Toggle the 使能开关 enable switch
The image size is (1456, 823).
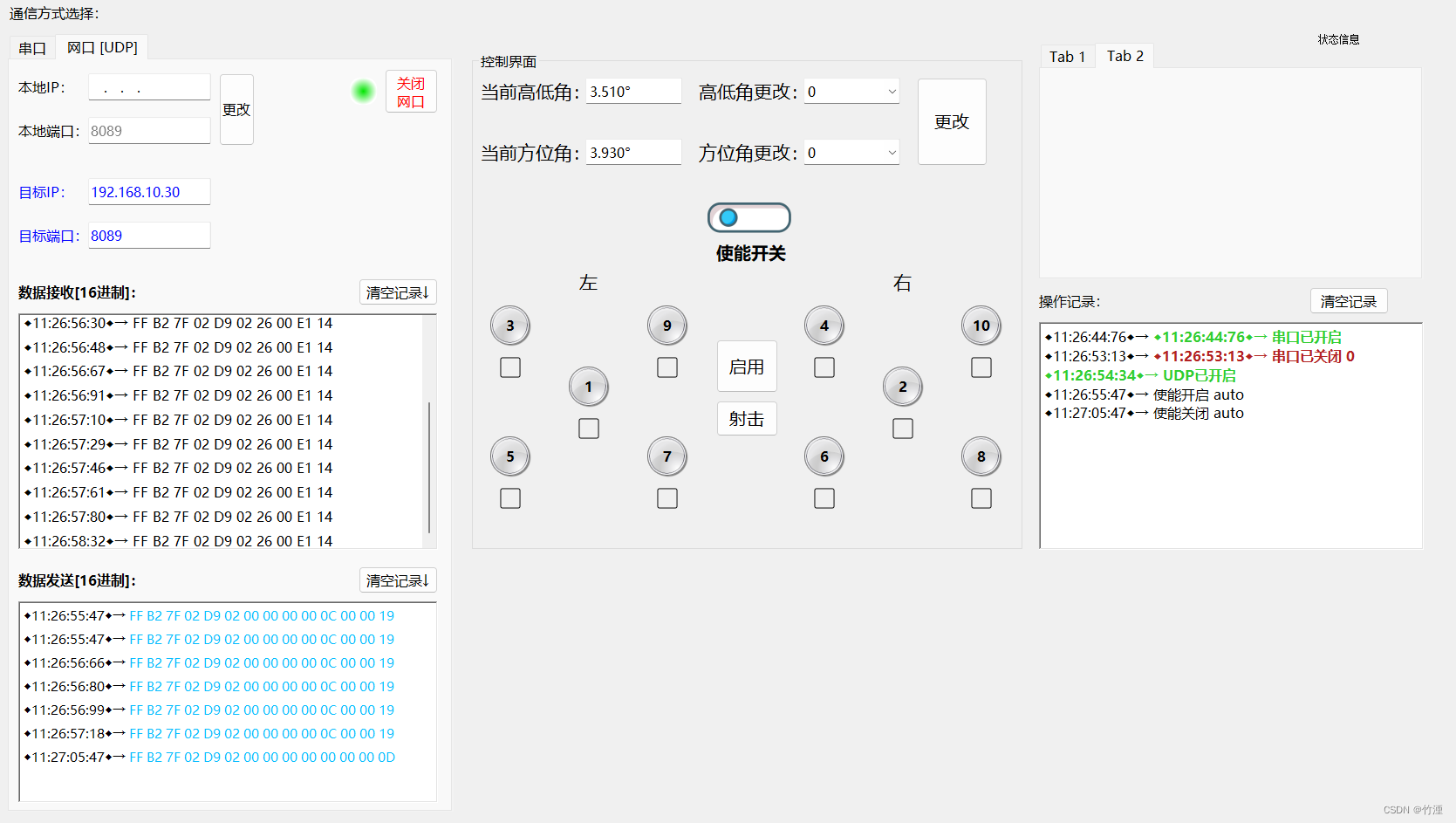coord(749,217)
